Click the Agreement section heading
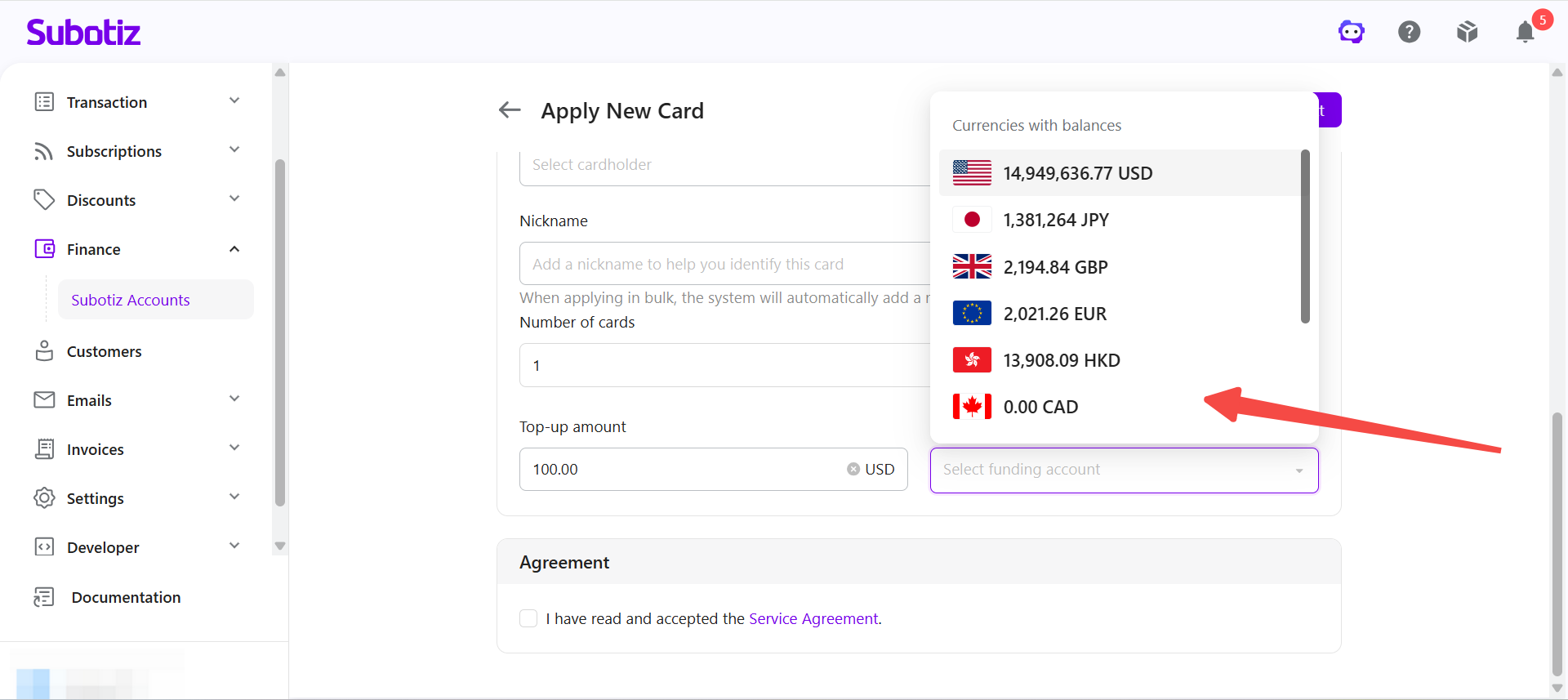1568x700 pixels. (x=564, y=562)
